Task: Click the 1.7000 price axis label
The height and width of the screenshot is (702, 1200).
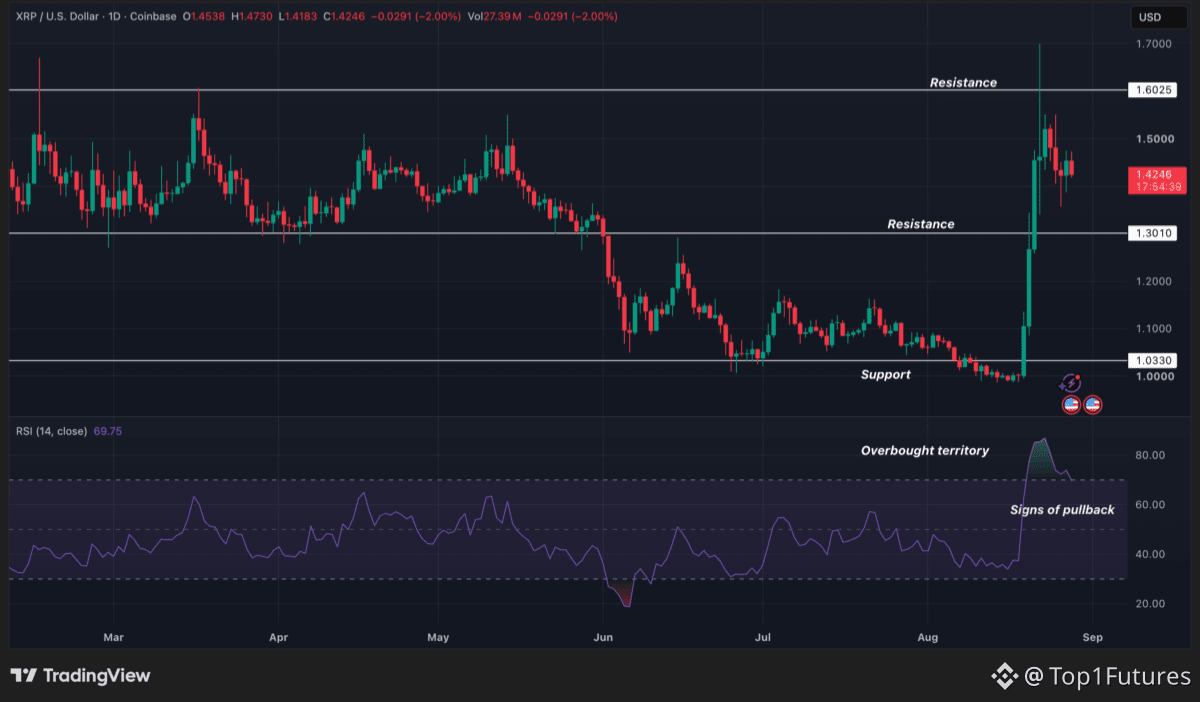Action: coord(1154,44)
